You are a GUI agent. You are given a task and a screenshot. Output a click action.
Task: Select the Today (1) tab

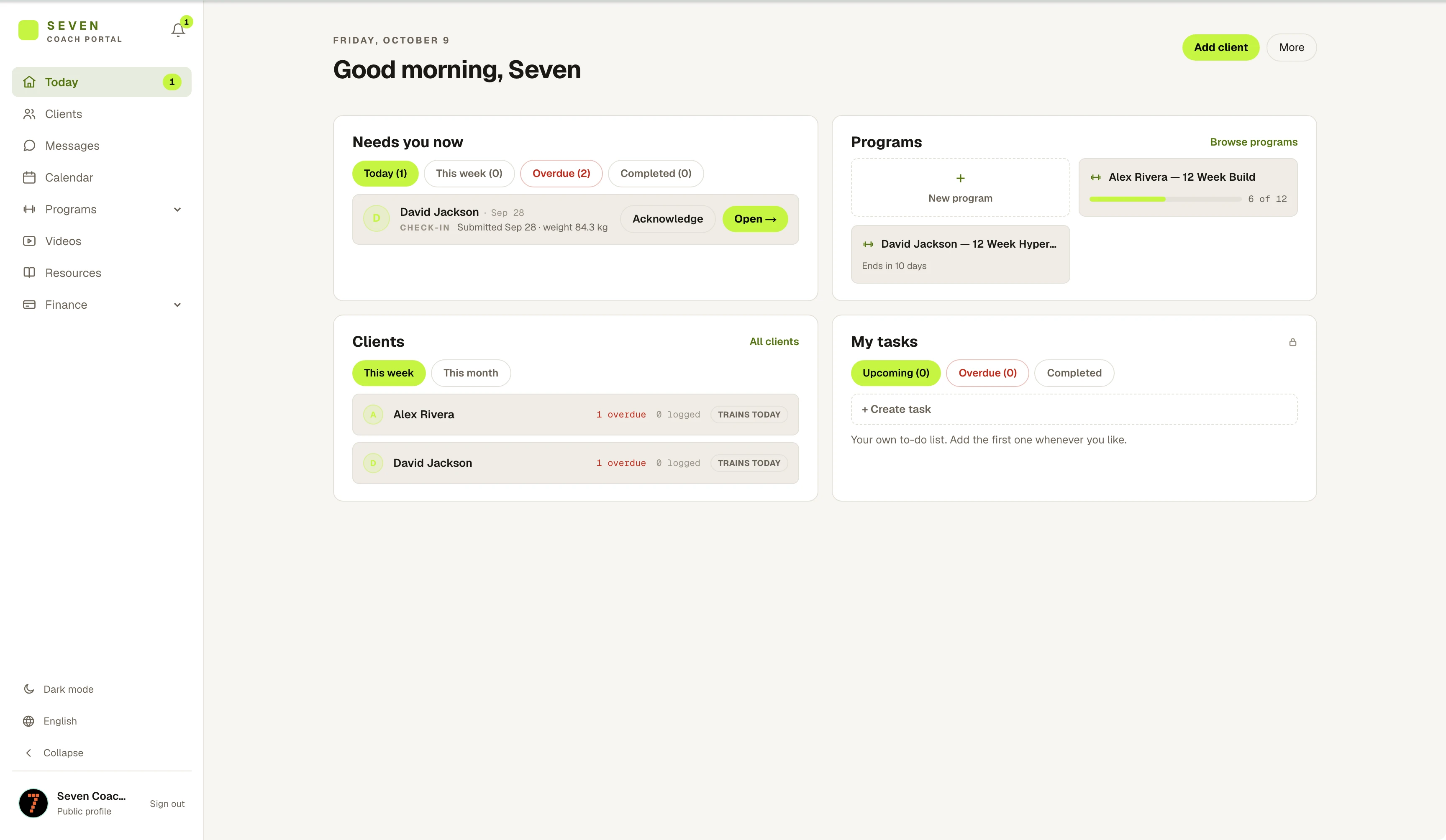385,173
